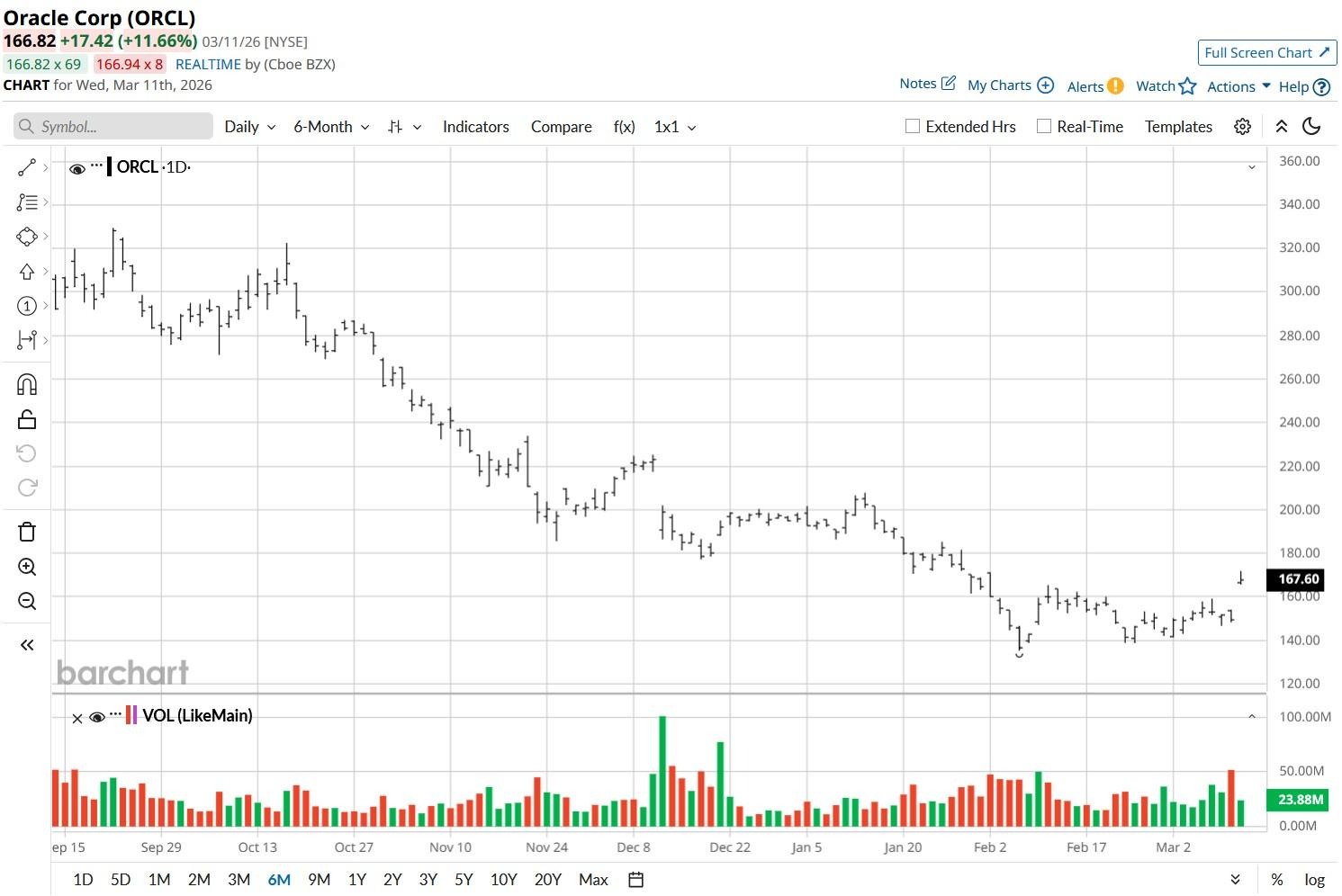Open ORCL series more-options dots
Image resolution: width=1342 pixels, height=896 pixels.
tap(96, 166)
